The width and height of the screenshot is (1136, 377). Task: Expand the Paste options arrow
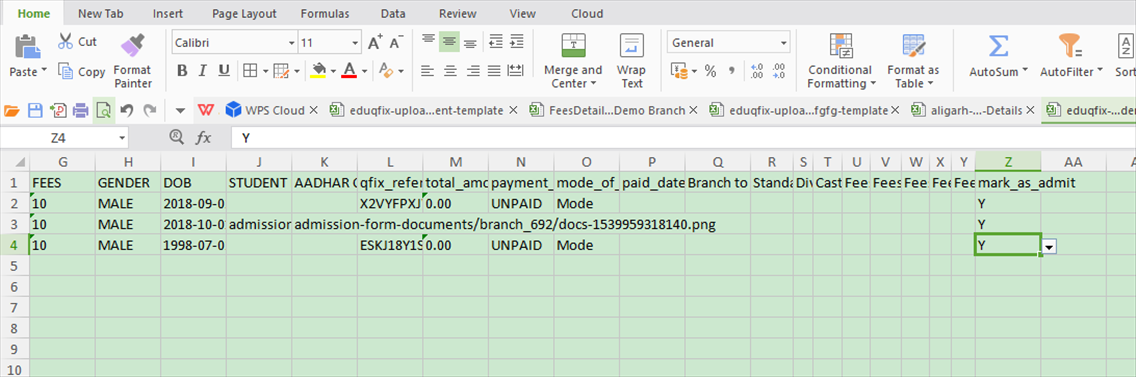[45, 71]
